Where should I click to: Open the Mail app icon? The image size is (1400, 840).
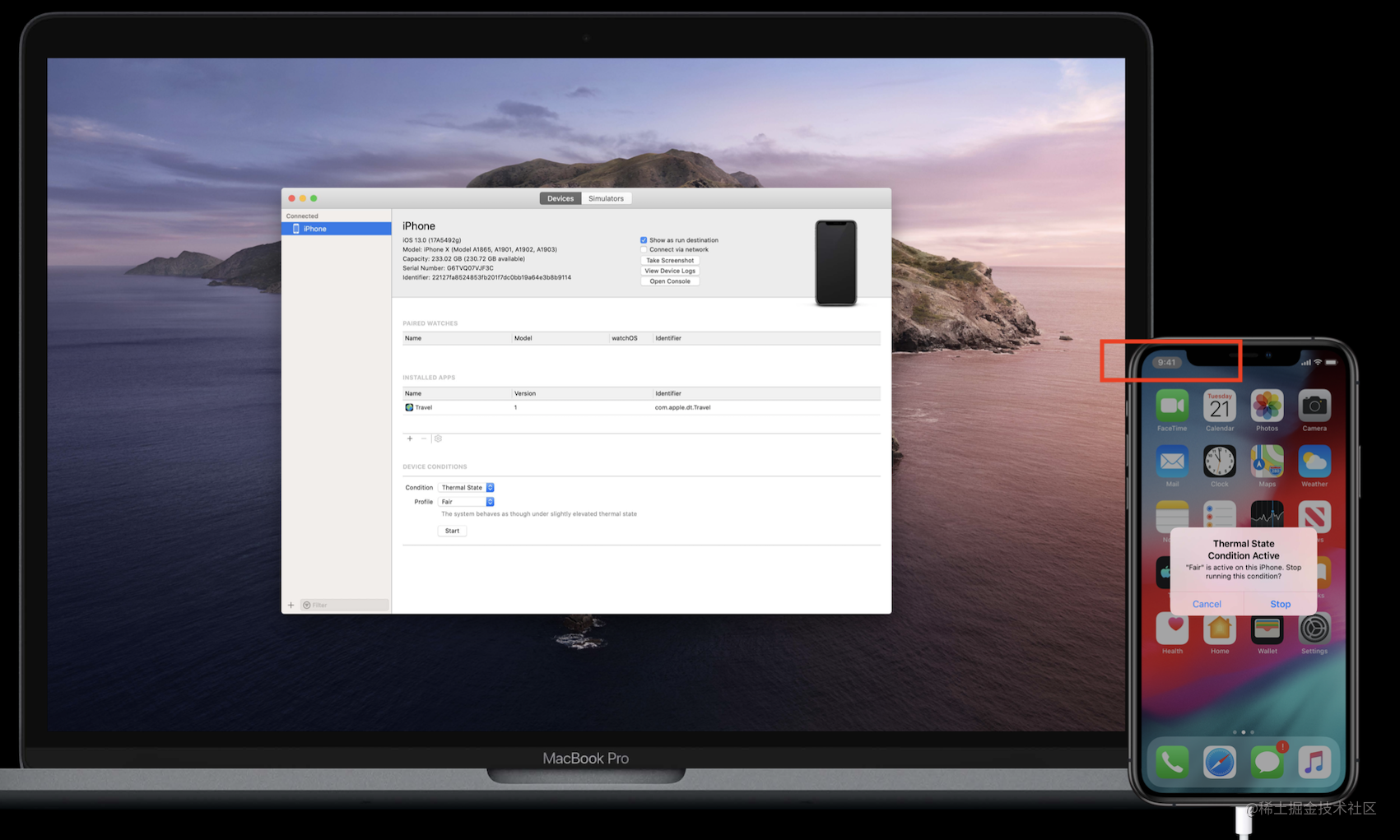1172,462
